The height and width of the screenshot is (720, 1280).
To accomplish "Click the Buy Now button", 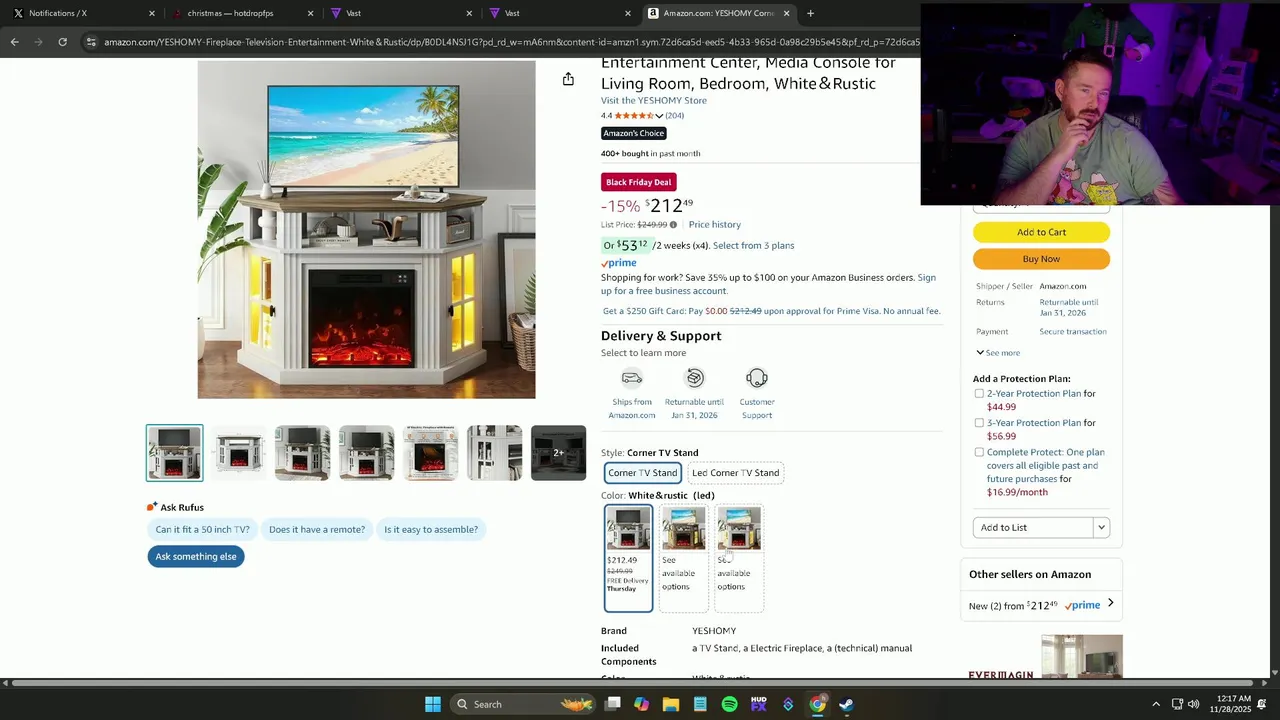I will click(1041, 259).
